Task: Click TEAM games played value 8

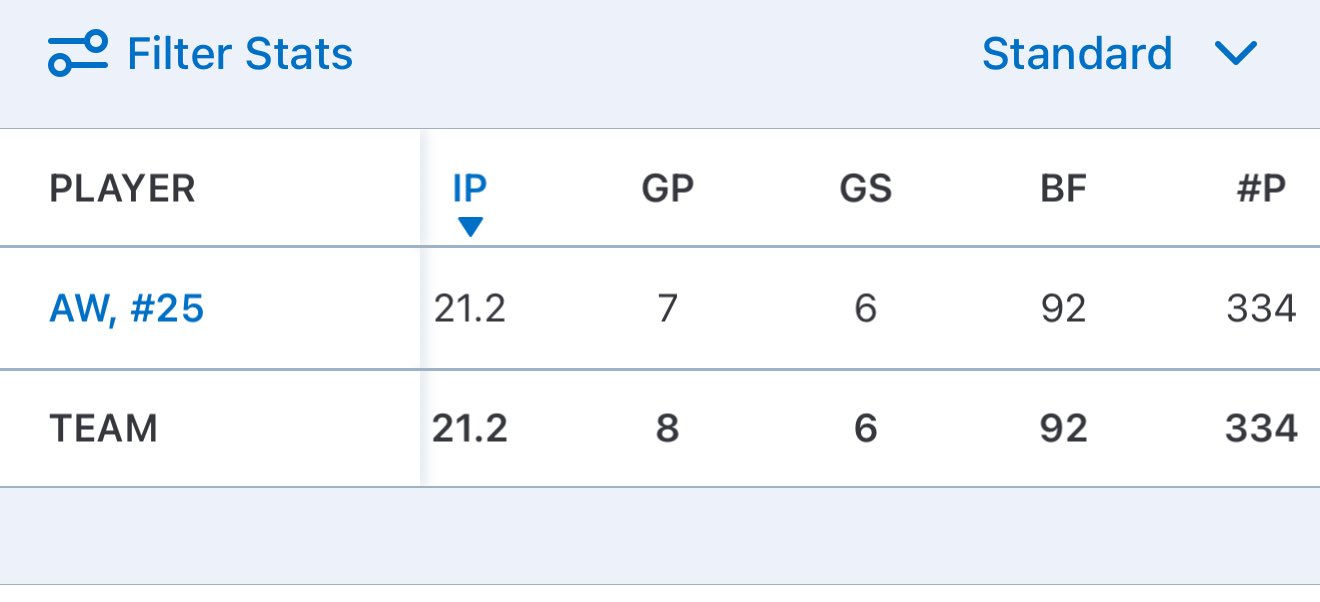Action: (667, 429)
